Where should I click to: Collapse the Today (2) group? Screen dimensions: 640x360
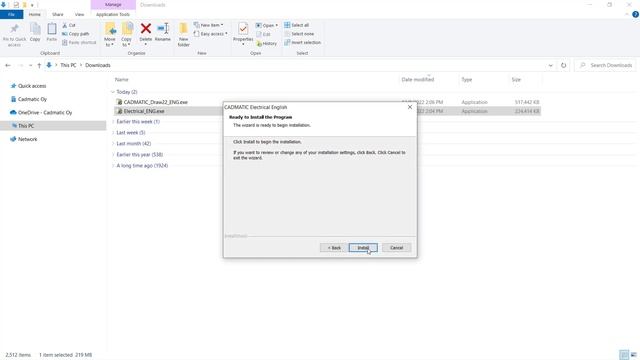[x=113, y=92]
